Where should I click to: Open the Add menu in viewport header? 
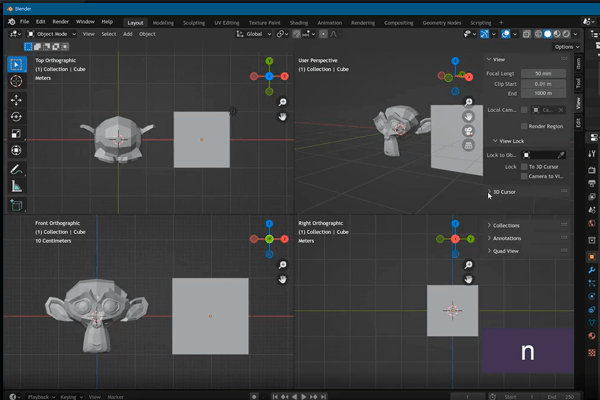click(x=128, y=34)
